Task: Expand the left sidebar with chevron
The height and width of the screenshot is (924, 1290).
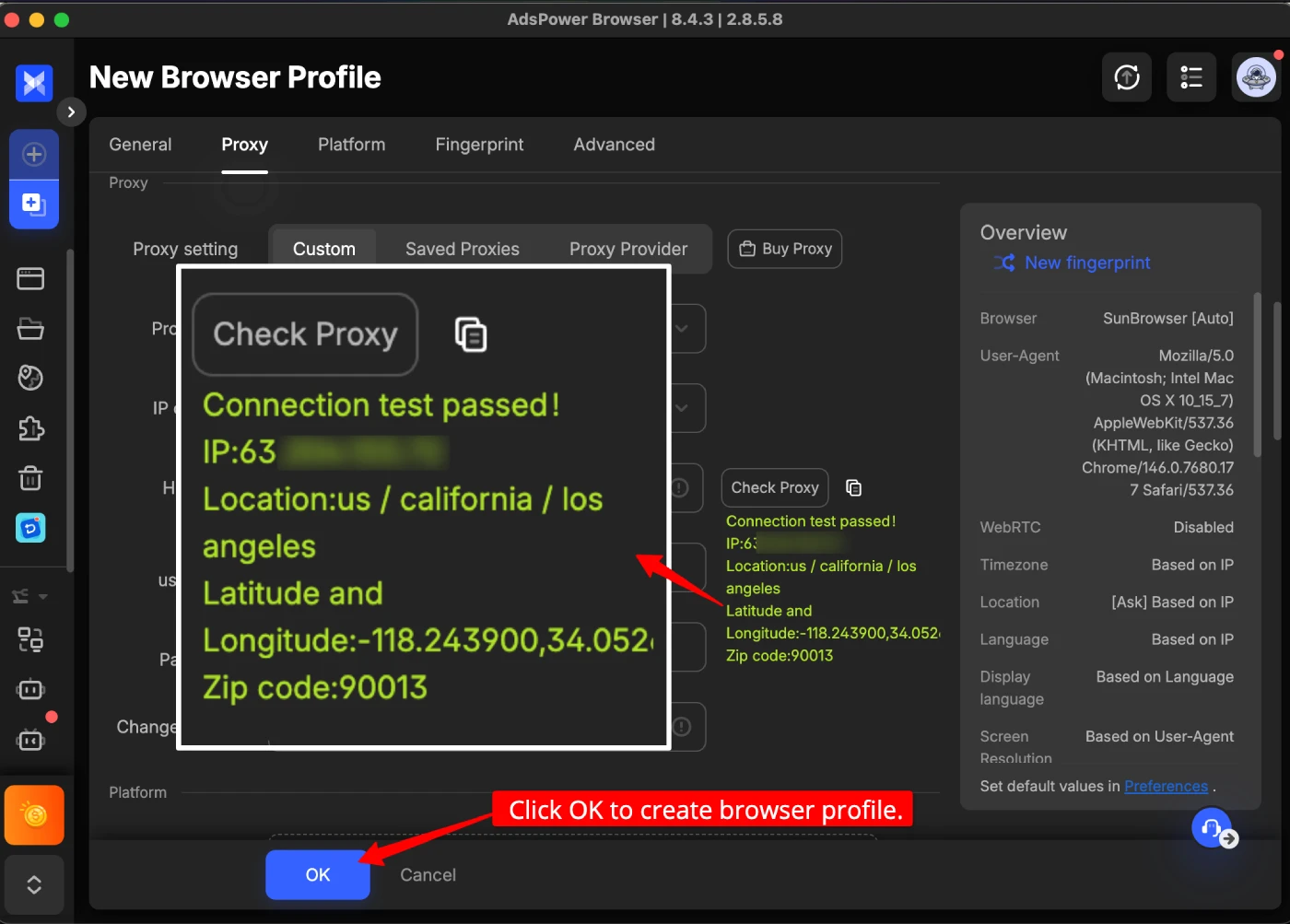Action: click(x=71, y=112)
